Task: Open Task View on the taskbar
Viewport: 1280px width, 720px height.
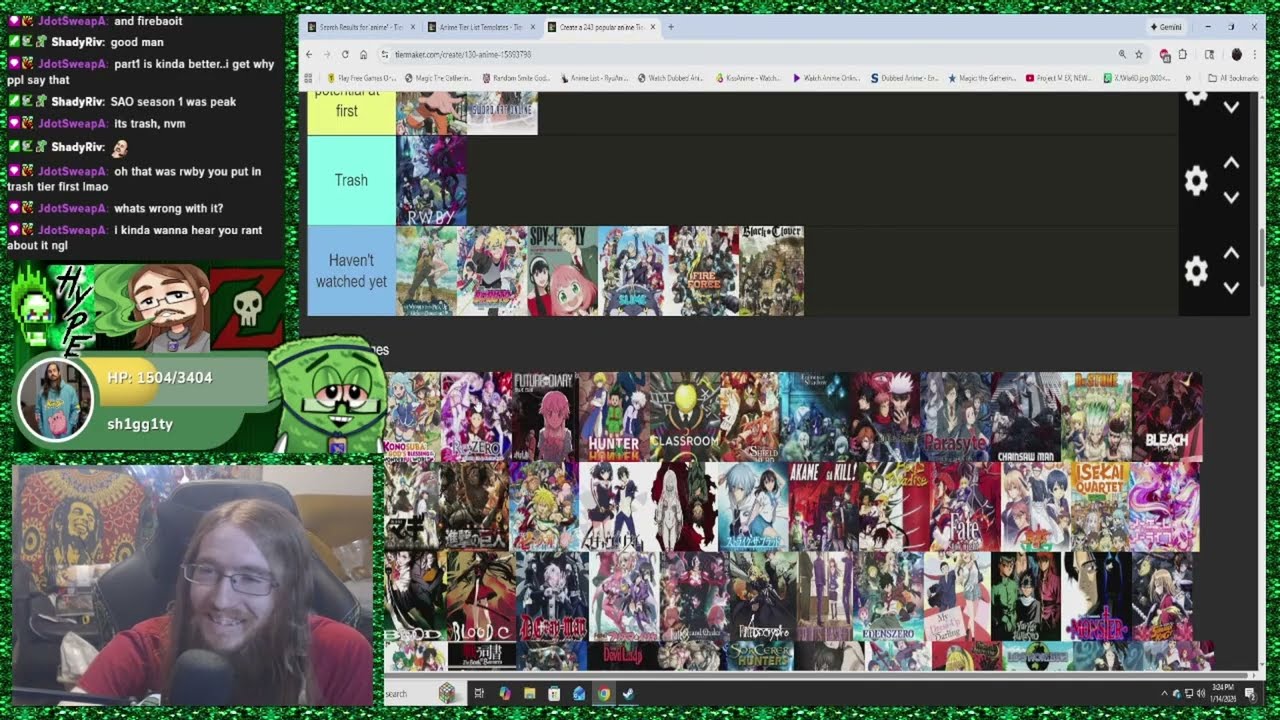Action: coord(479,693)
